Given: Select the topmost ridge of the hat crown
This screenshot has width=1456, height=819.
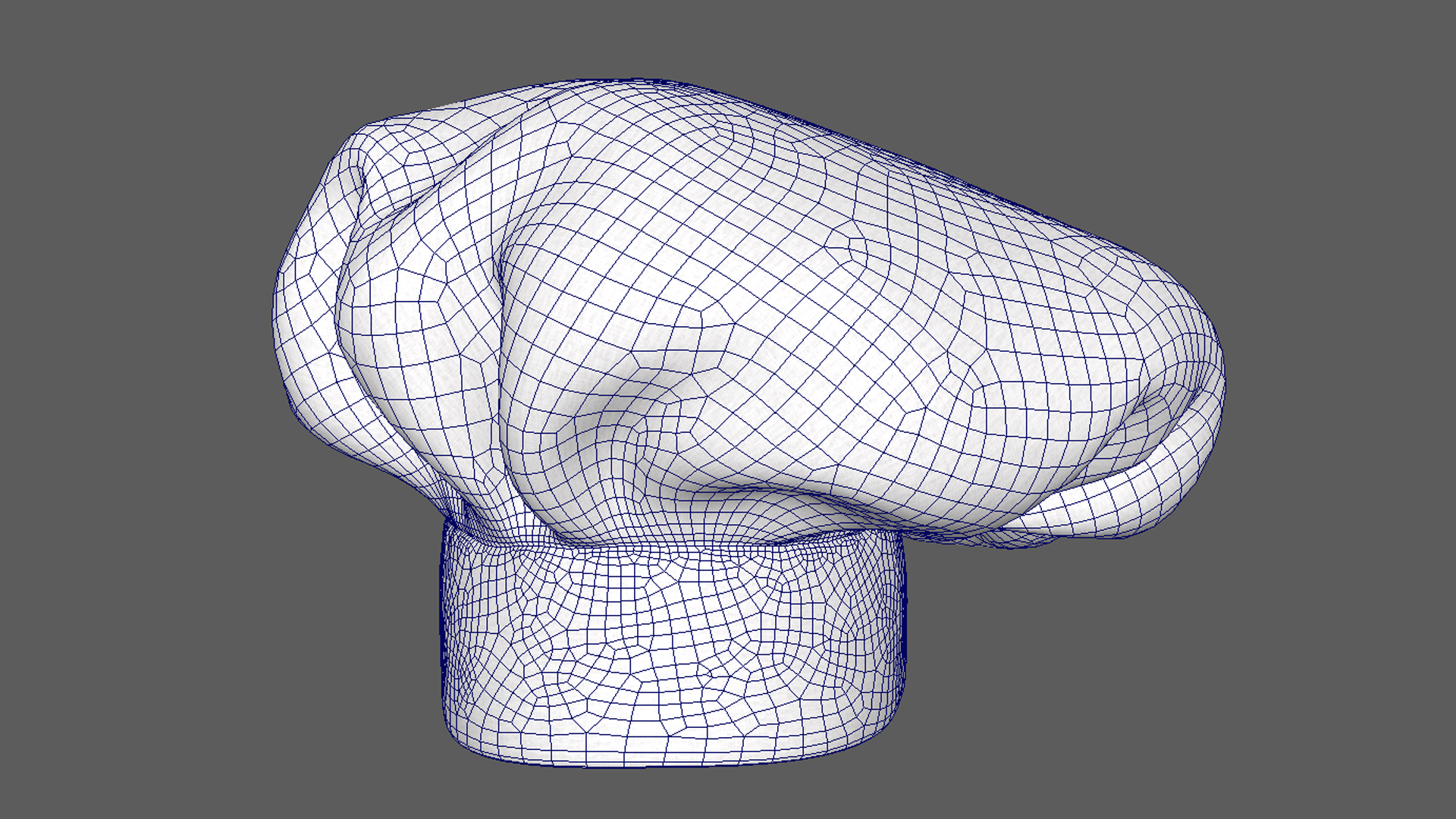Looking at the screenshot, I should (x=637, y=82).
